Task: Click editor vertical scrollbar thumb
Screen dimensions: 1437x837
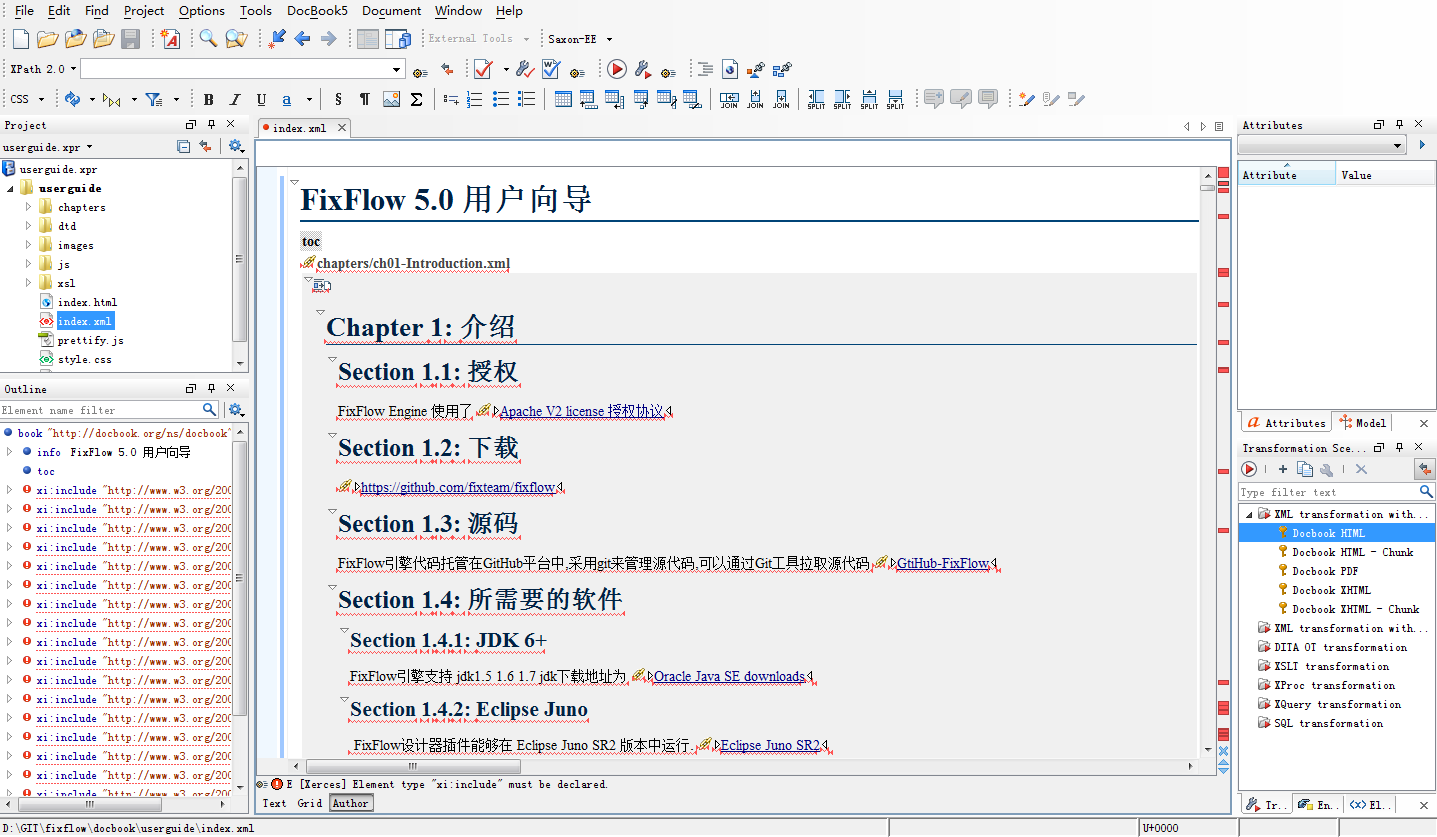Action: point(1208,187)
